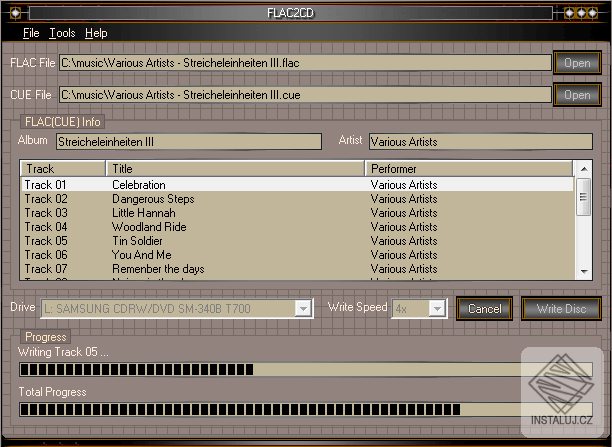The height and width of the screenshot is (447, 612).
Task: Click track list scrollbar up arrow
Action: pyautogui.click(x=584, y=169)
